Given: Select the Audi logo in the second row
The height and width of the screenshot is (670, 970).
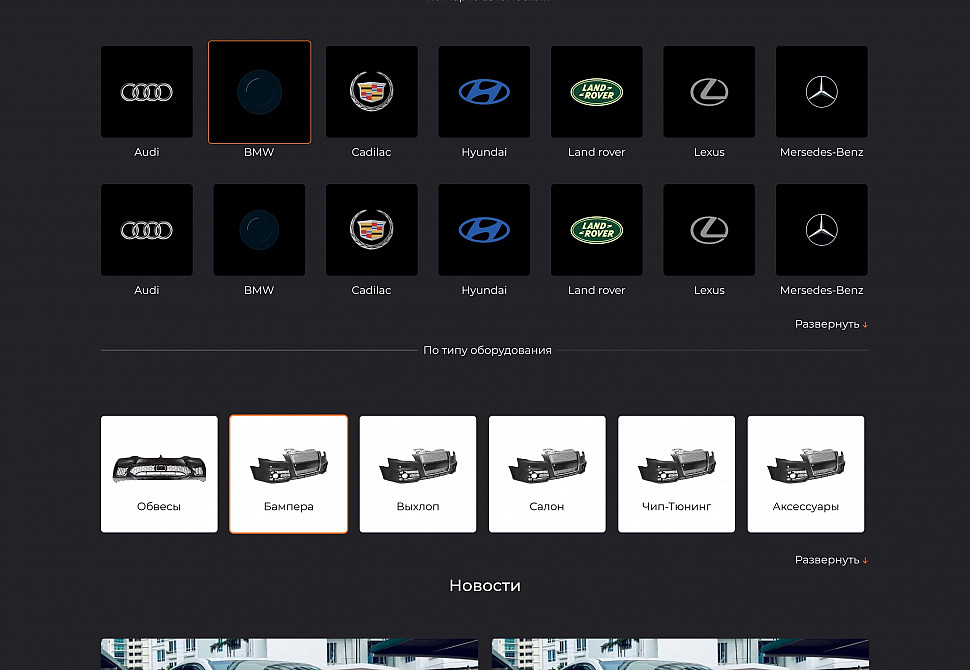Looking at the screenshot, I should coord(147,230).
